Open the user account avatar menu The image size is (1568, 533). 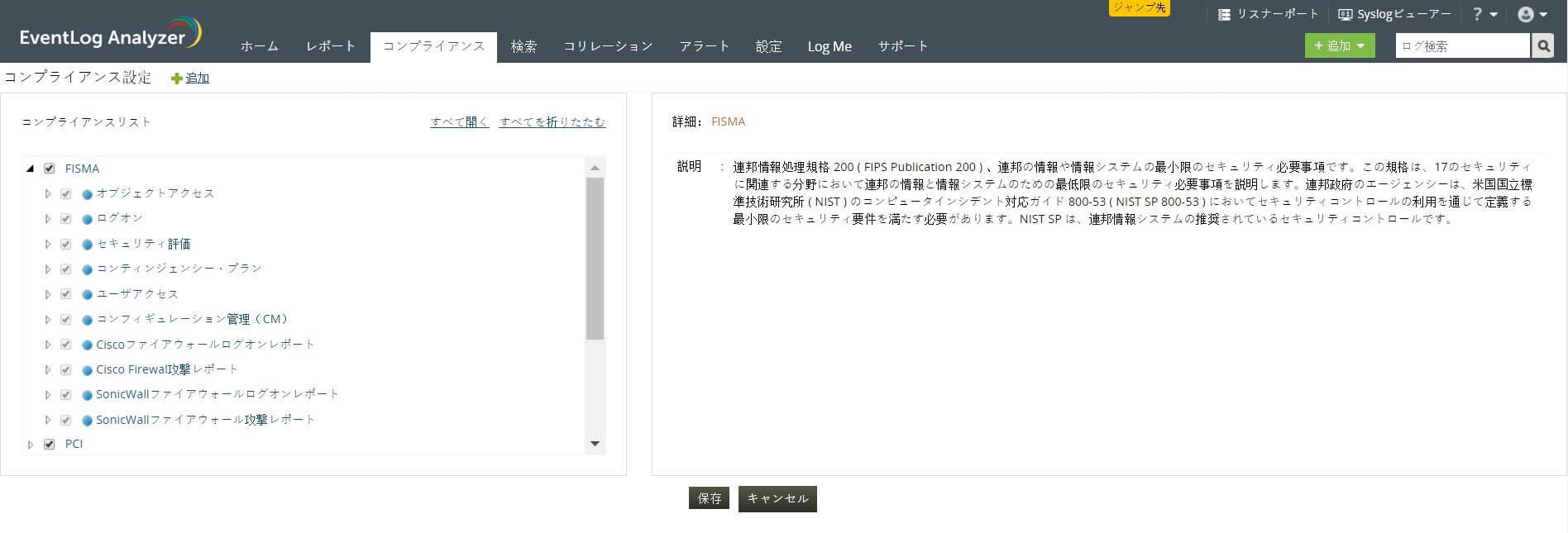[x=1532, y=14]
